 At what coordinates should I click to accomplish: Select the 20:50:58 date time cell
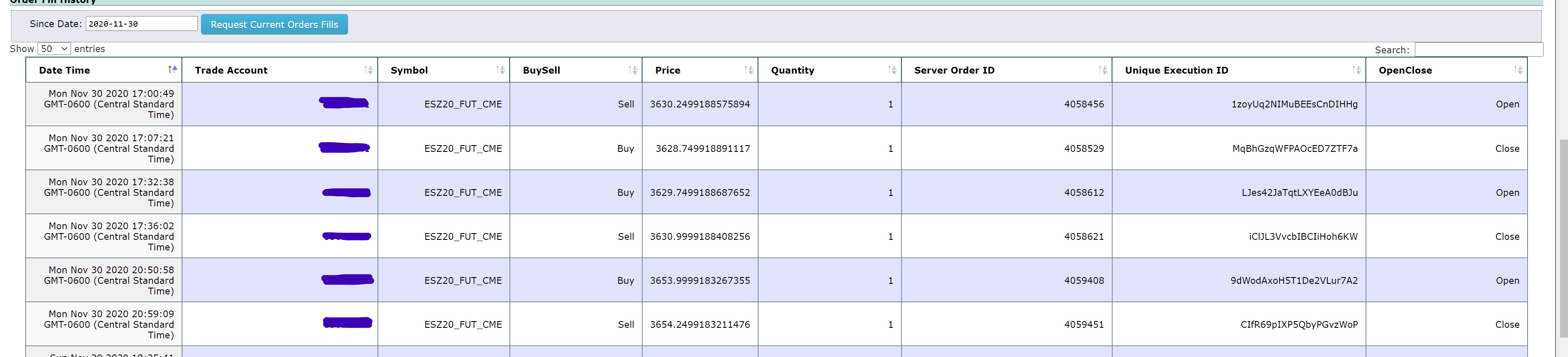click(x=104, y=280)
